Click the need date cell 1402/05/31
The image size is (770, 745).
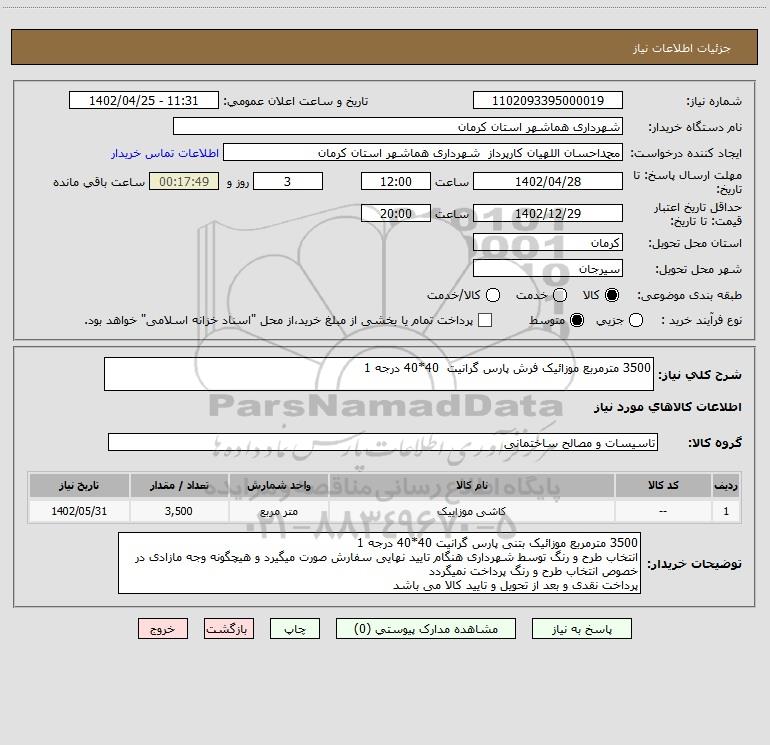tap(79, 512)
